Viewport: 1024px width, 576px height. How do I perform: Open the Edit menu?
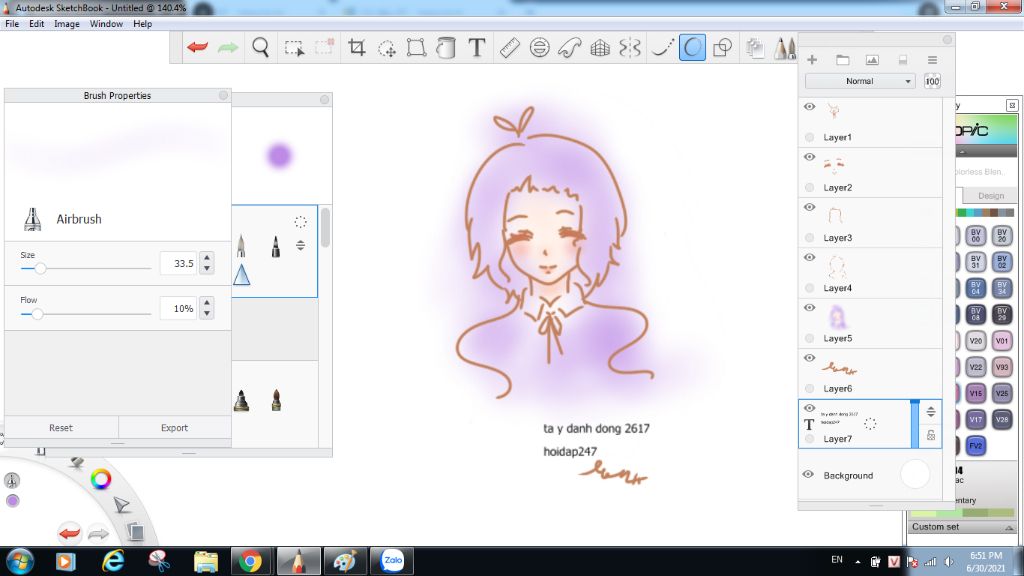coord(37,24)
